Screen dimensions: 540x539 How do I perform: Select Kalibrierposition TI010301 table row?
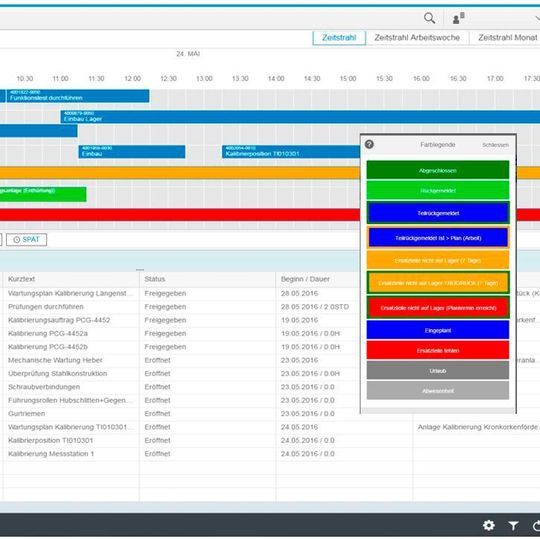coord(271,440)
